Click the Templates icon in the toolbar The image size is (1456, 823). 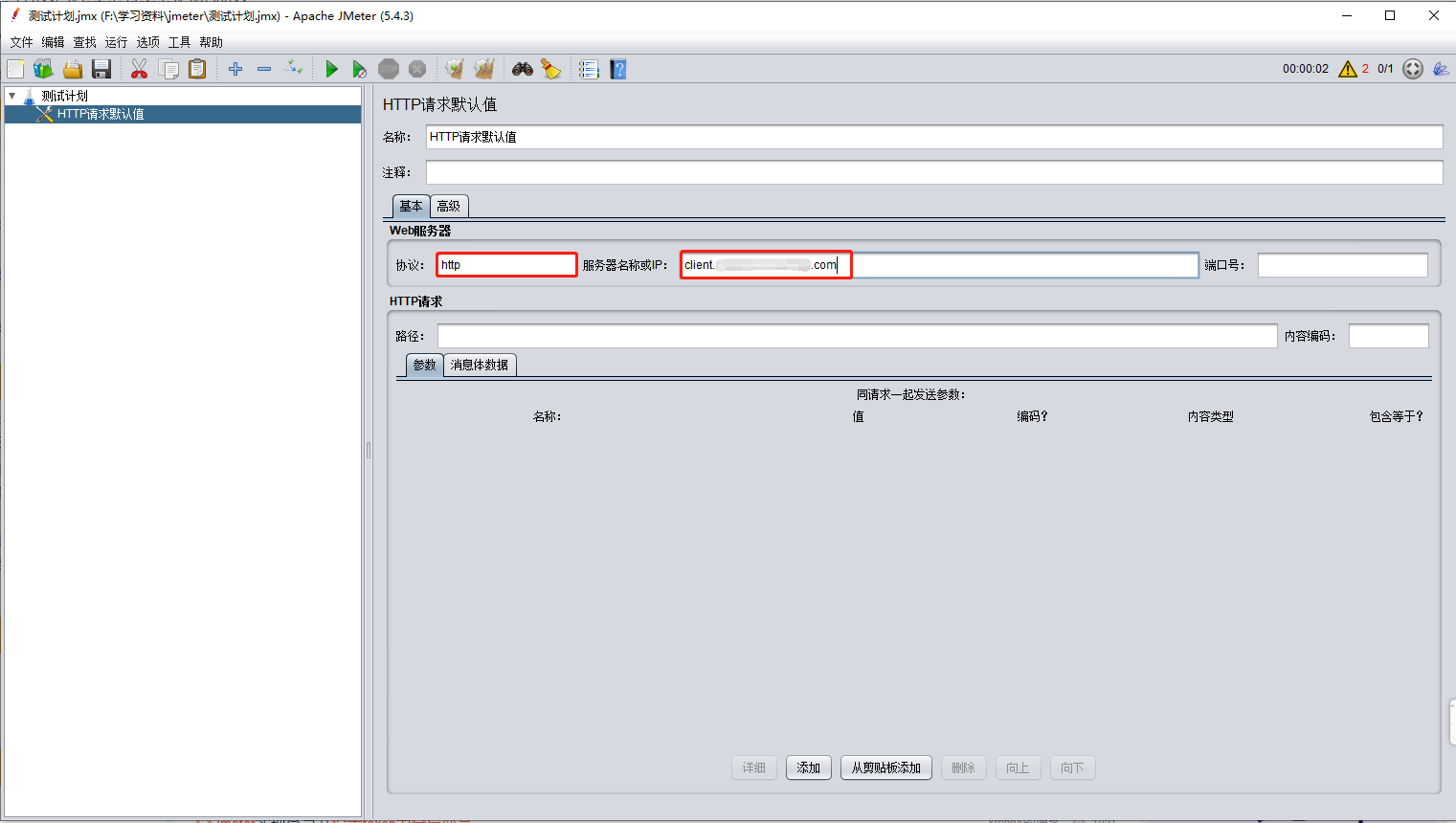point(43,68)
